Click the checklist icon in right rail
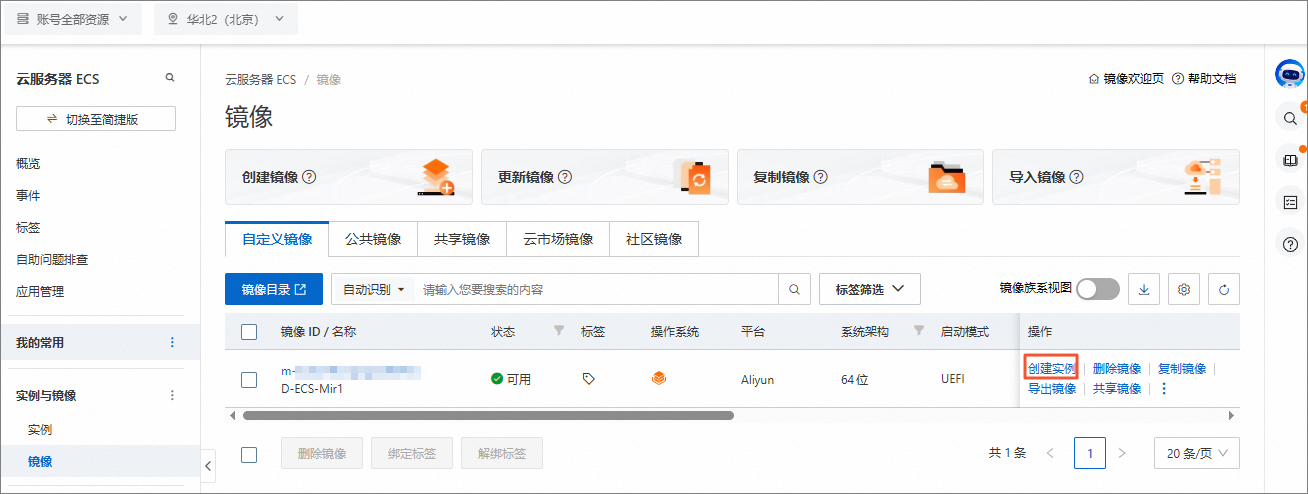 [x=1290, y=202]
